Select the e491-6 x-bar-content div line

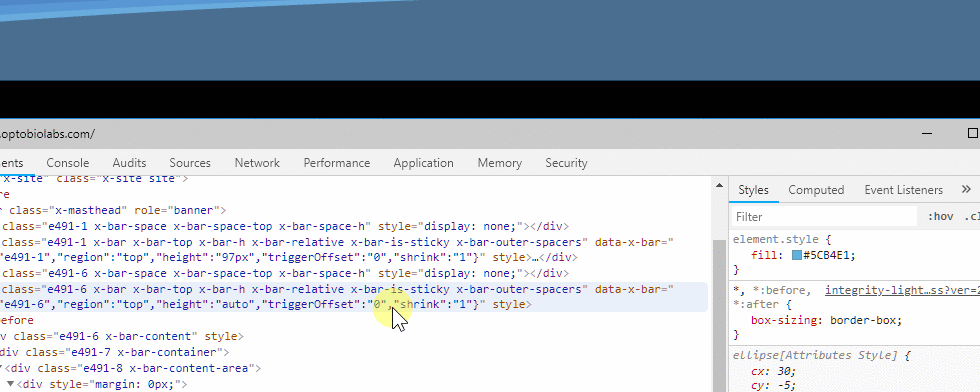[122, 336]
